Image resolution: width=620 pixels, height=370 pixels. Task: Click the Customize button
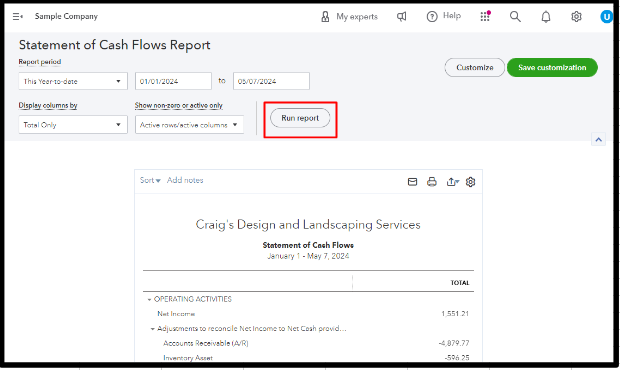[474, 68]
